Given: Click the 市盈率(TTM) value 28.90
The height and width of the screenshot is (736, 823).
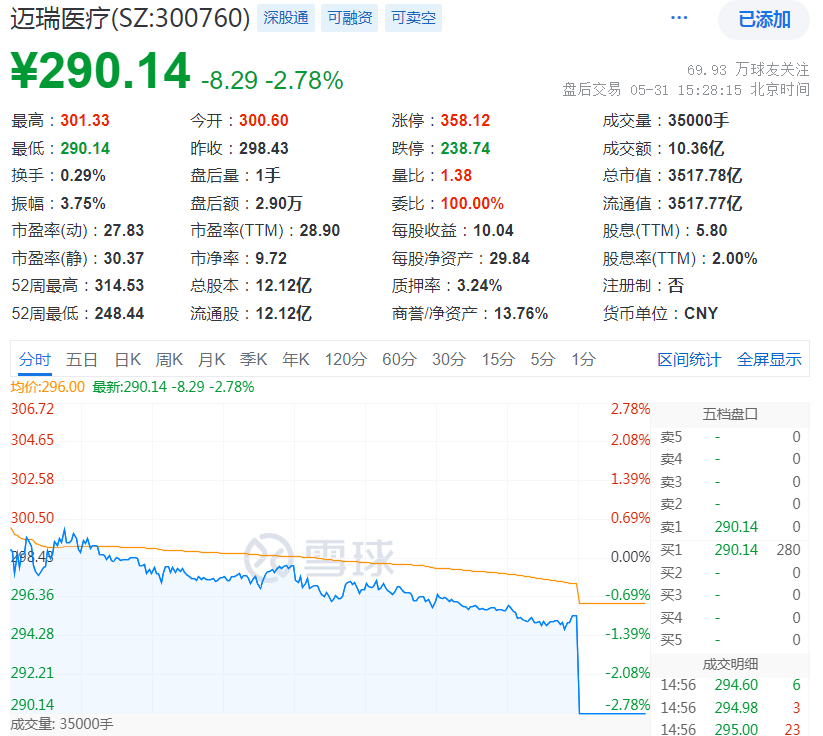Looking at the screenshot, I should tap(320, 231).
